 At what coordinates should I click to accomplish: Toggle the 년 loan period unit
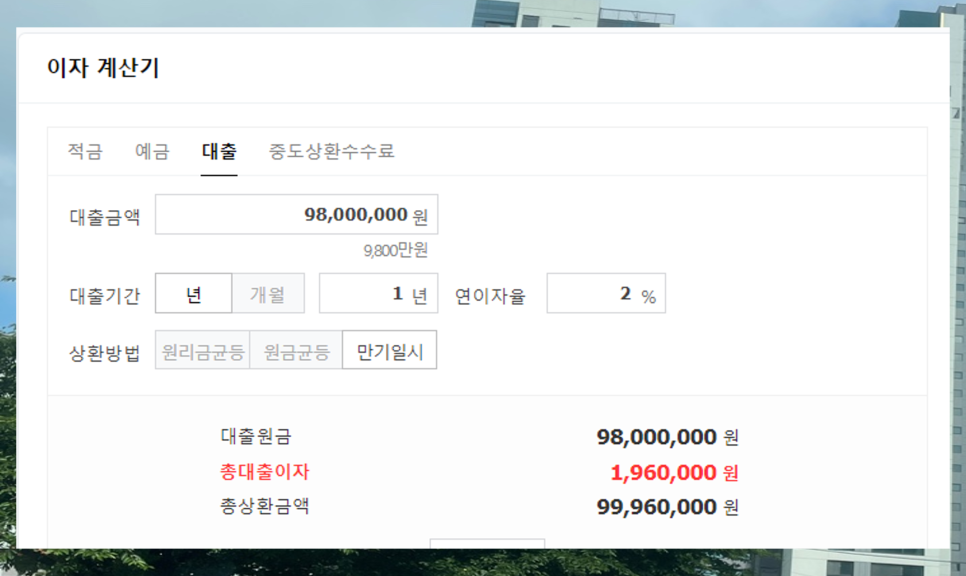[x=194, y=293]
